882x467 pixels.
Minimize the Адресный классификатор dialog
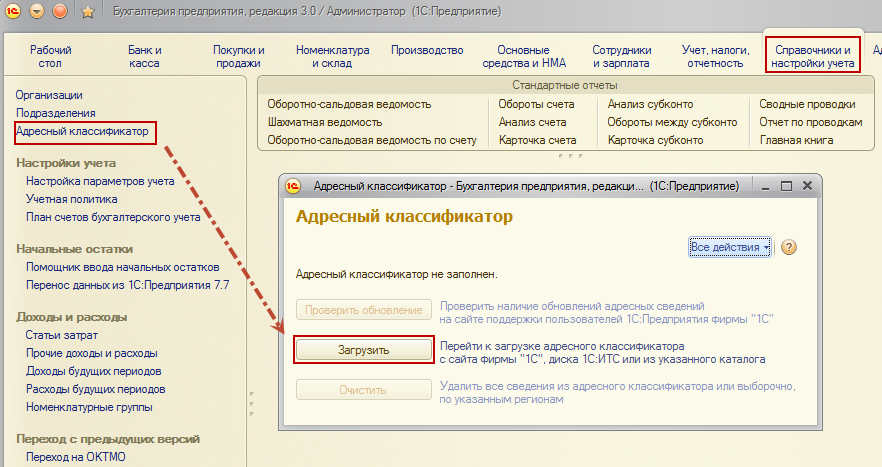click(x=766, y=186)
